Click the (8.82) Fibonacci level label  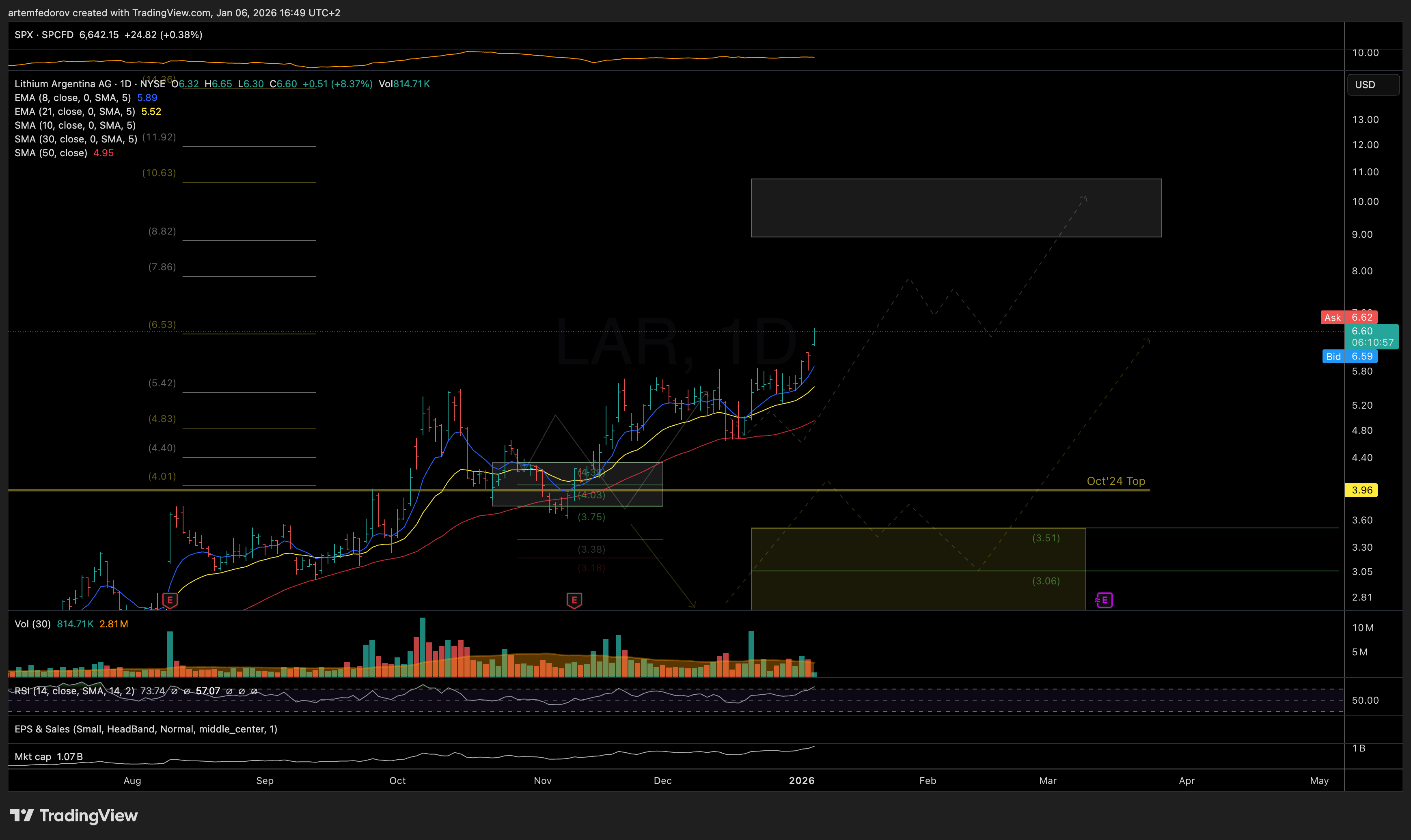coord(162,231)
